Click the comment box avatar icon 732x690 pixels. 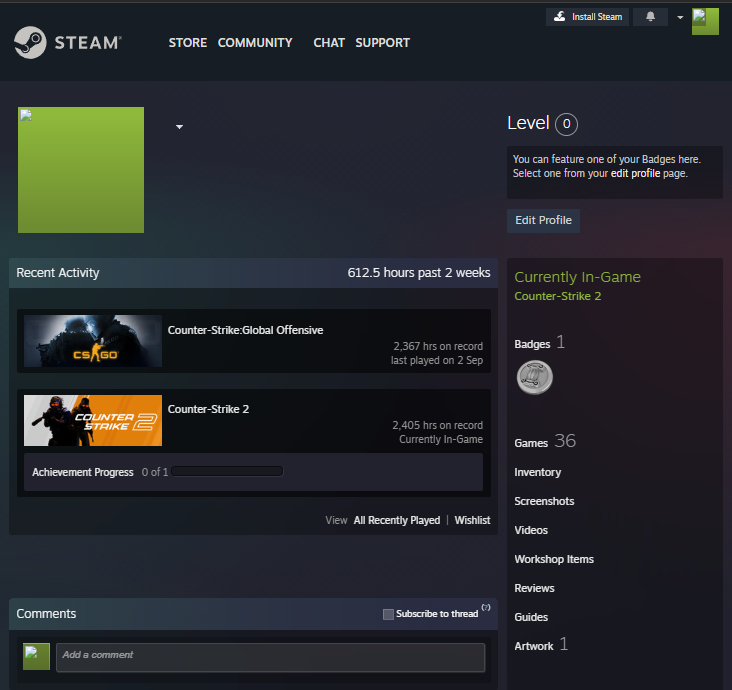tap(36, 656)
